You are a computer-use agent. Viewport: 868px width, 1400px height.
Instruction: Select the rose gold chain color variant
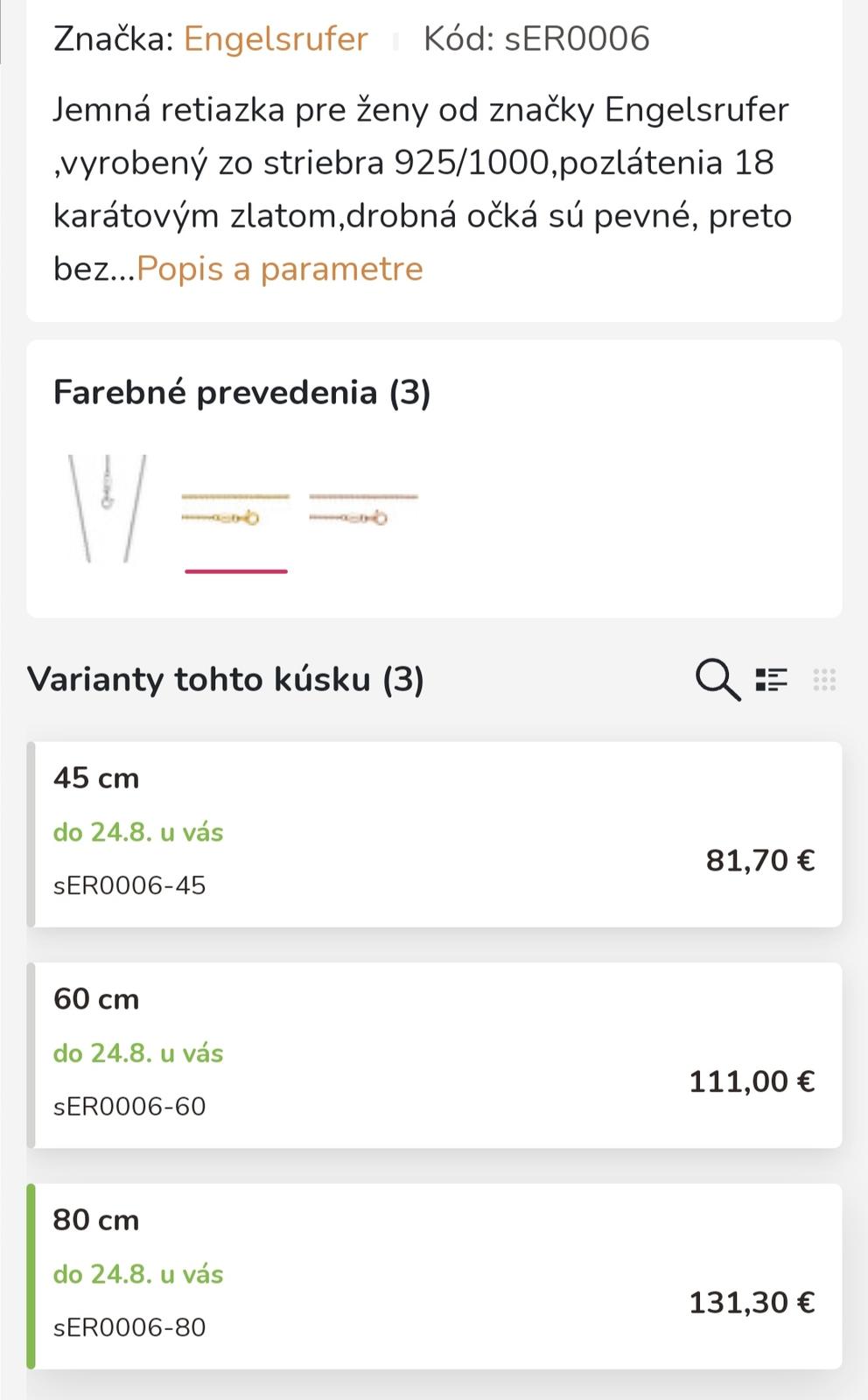363,508
